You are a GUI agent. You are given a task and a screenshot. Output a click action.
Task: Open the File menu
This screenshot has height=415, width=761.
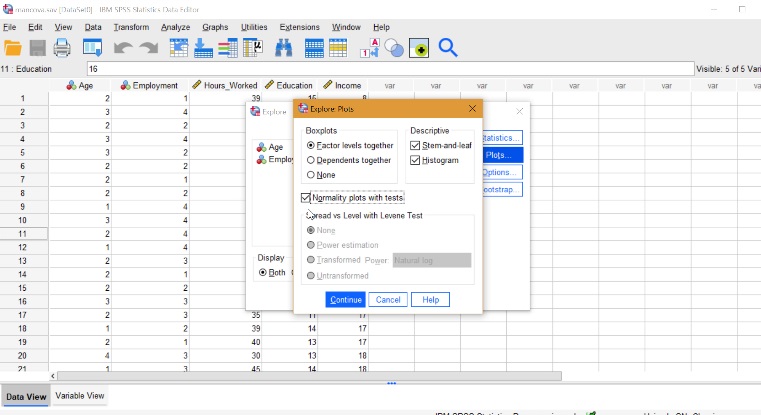click(10, 27)
